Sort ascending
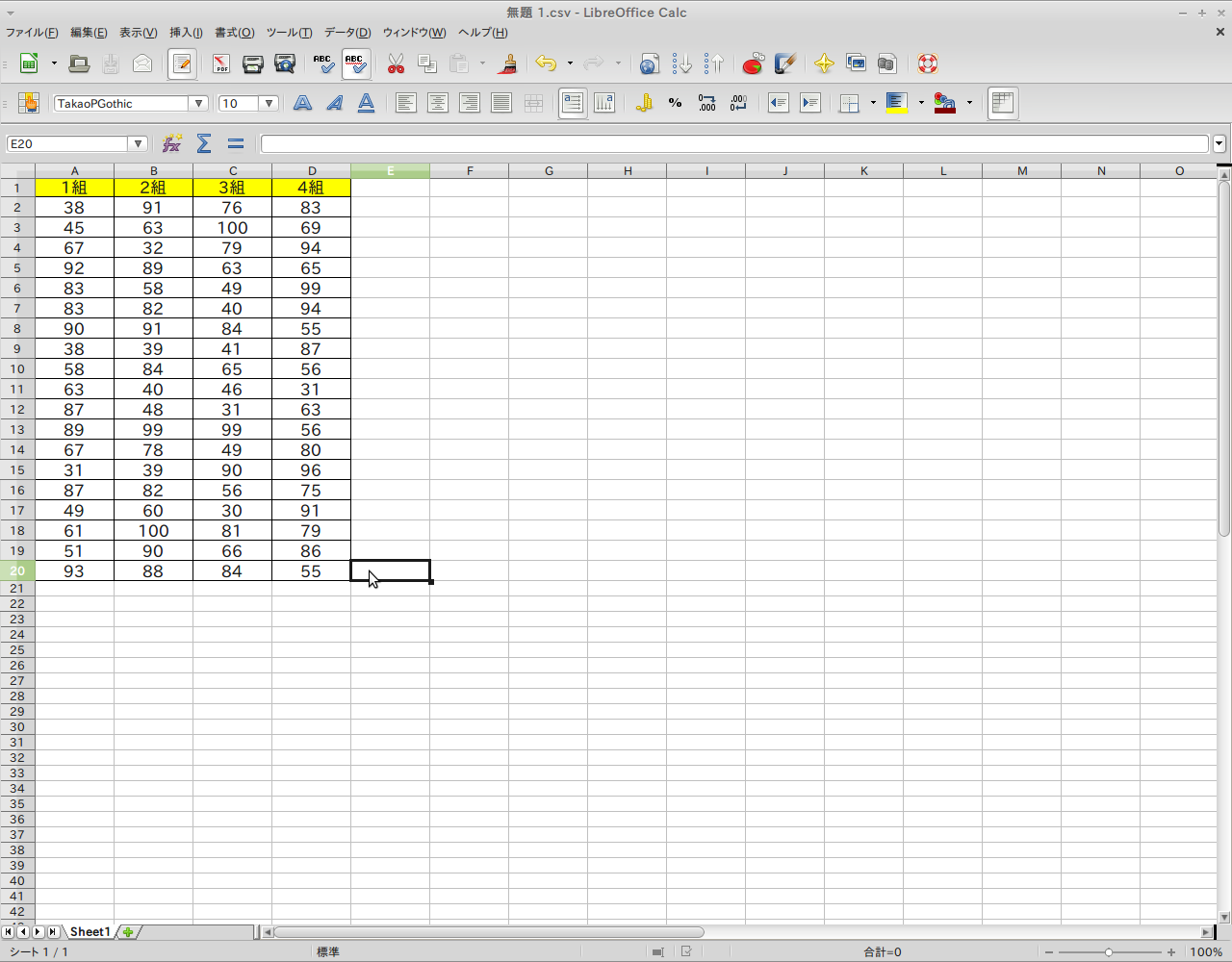The width and height of the screenshot is (1232, 962). click(681, 63)
